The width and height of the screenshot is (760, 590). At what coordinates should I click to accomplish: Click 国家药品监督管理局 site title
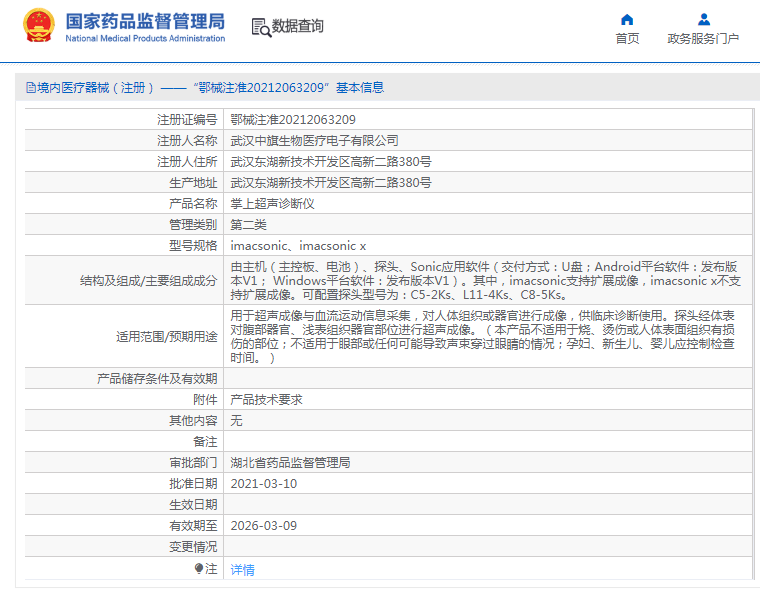click(x=145, y=21)
